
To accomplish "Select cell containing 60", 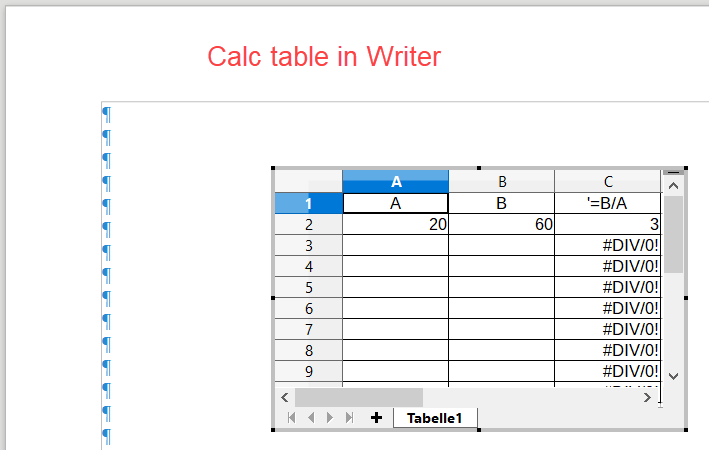I will coord(501,224).
